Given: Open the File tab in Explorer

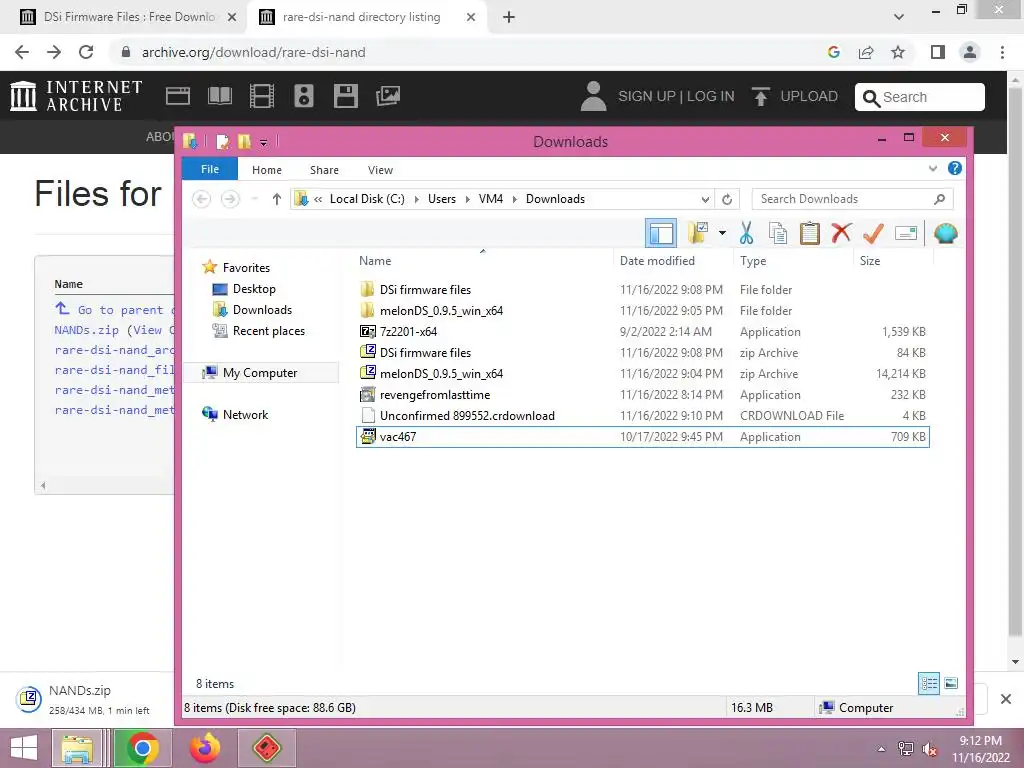Looking at the screenshot, I should (x=210, y=169).
